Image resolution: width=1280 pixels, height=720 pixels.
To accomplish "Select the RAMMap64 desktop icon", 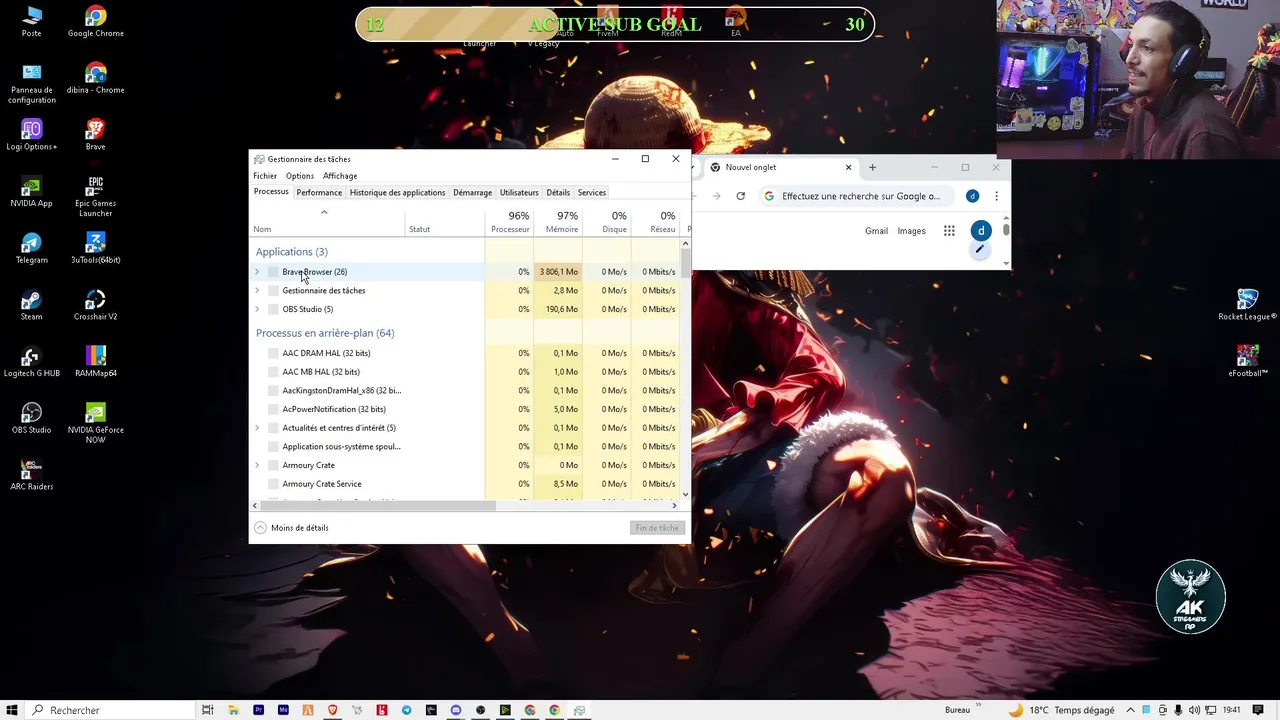I will click(x=95, y=362).
